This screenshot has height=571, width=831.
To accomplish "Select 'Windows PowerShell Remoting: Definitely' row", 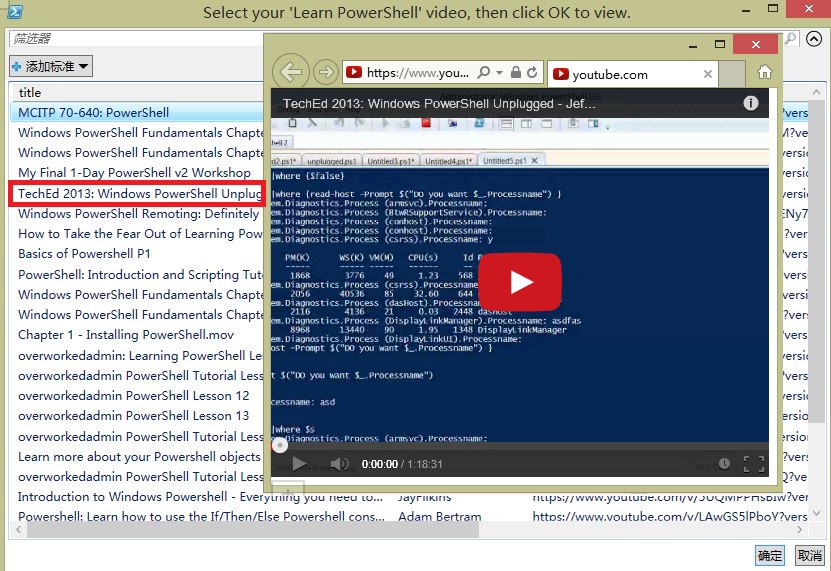I will coord(137,214).
